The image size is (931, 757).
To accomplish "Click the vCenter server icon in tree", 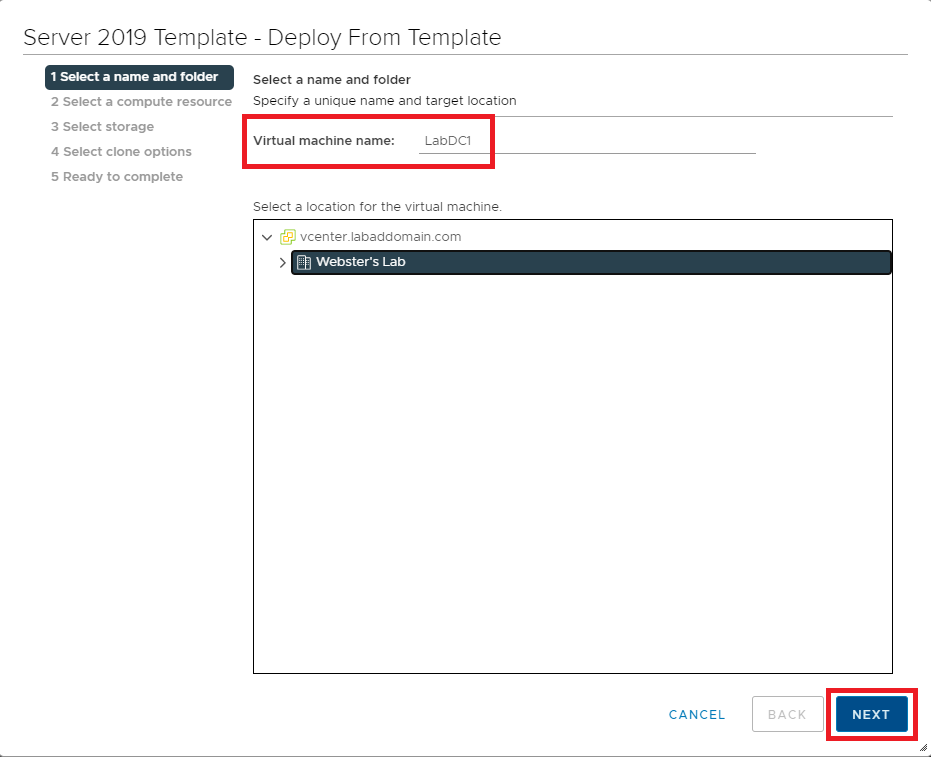I will [288, 237].
